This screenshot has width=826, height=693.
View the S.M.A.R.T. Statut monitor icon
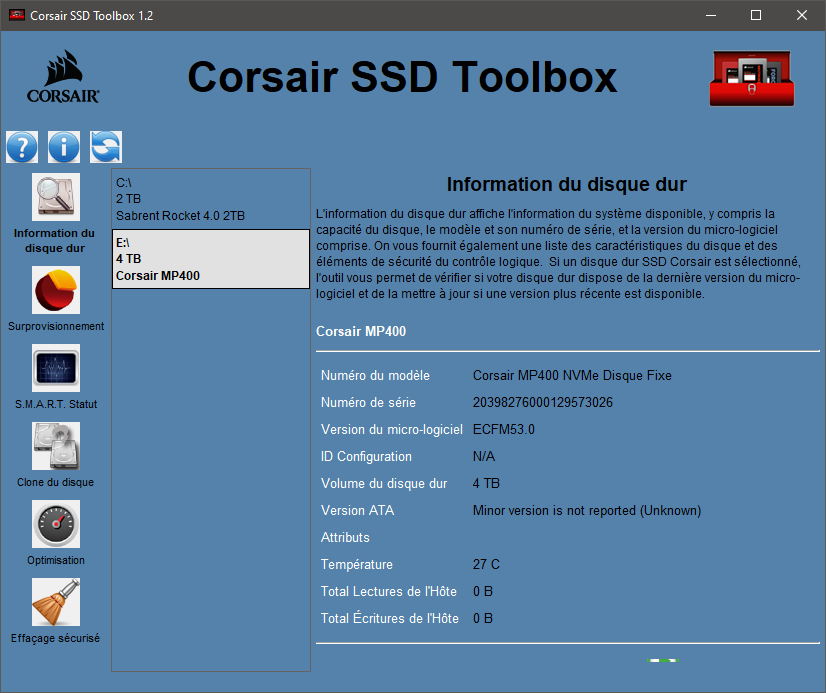[56, 368]
